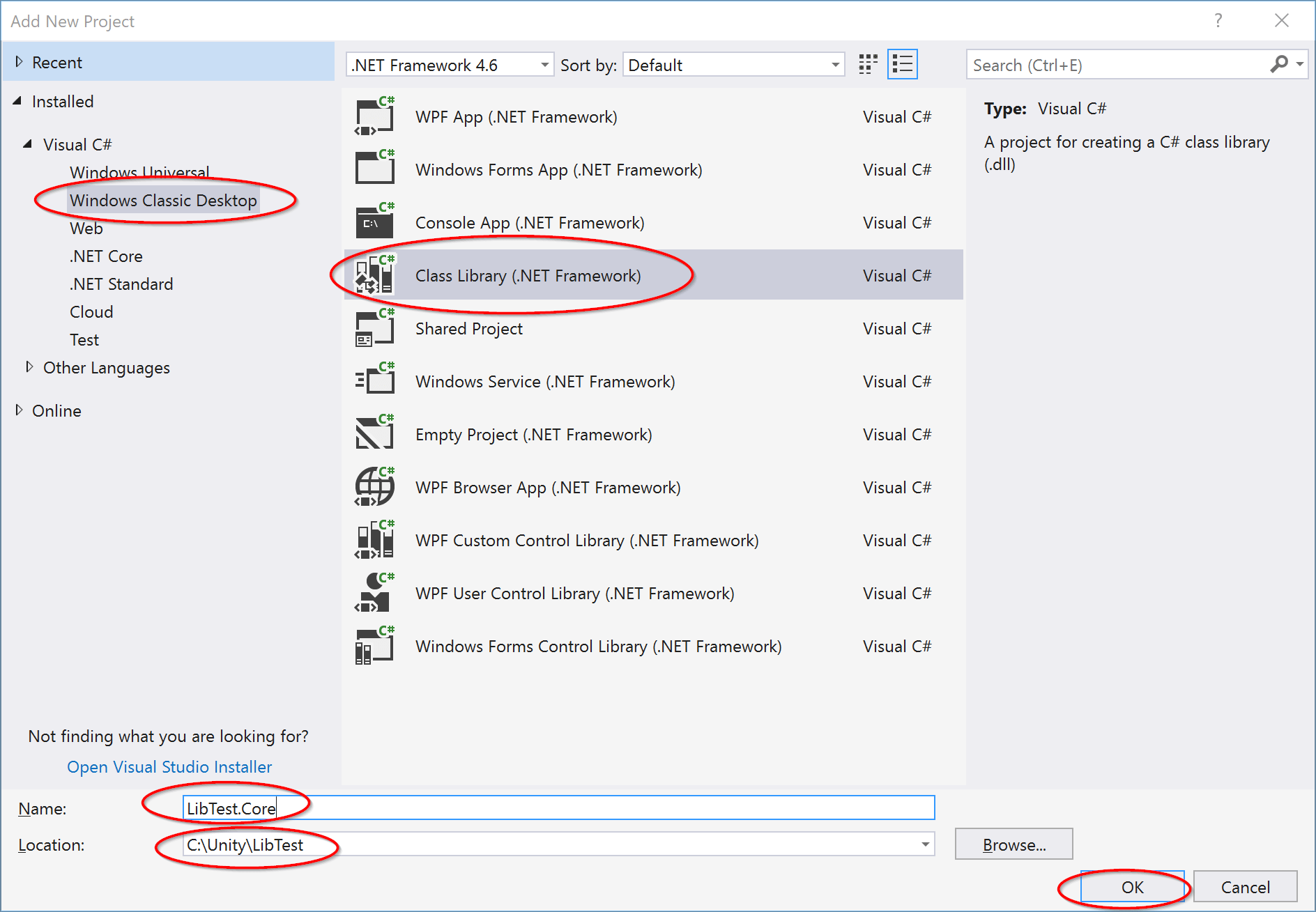Collapse the Installed node
This screenshot has width=1316, height=912.
(17, 101)
